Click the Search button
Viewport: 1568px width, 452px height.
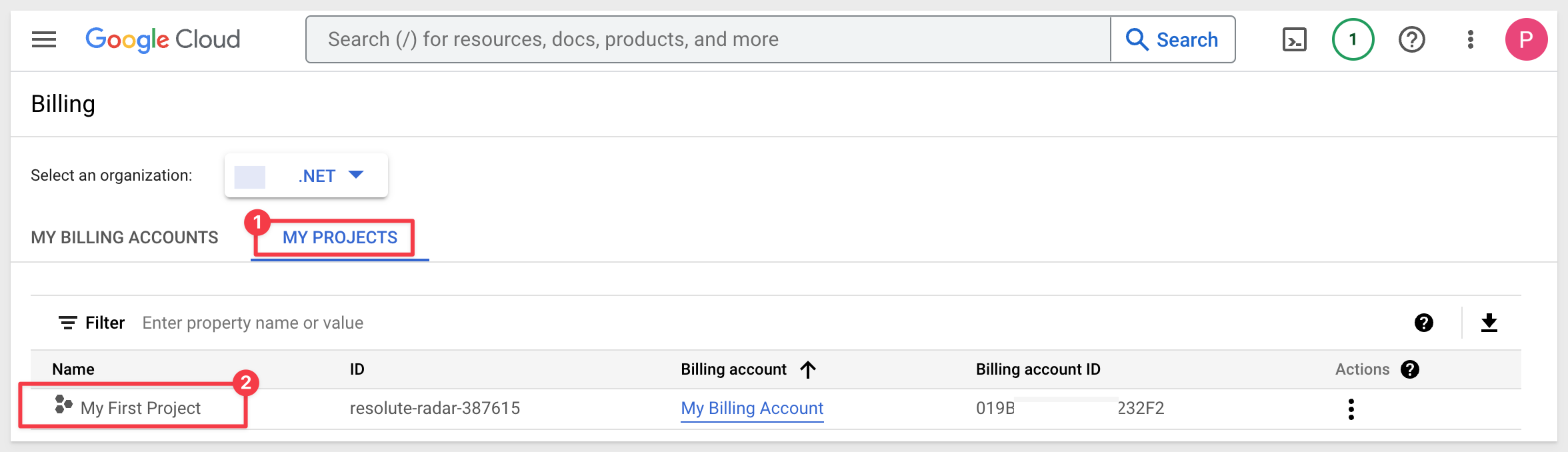pyautogui.click(x=1172, y=40)
